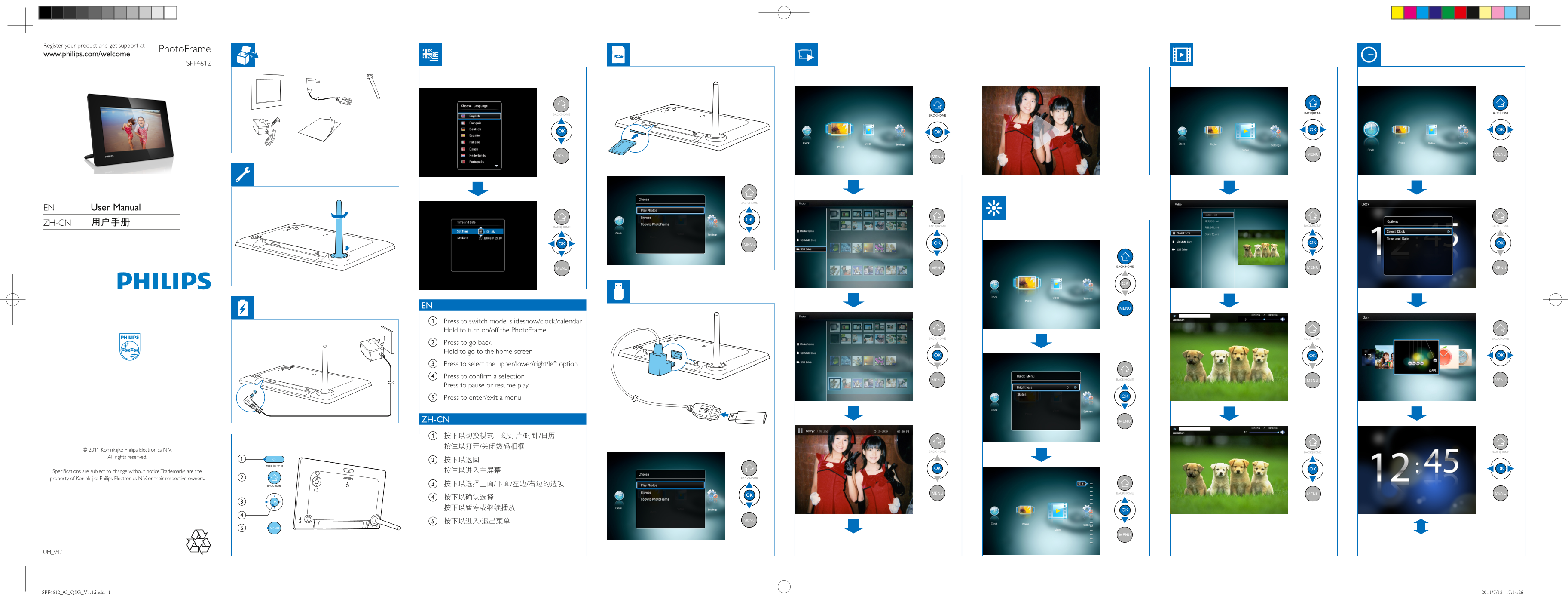
Task: Click the 'SPF4612' model number
Action: (x=199, y=63)
